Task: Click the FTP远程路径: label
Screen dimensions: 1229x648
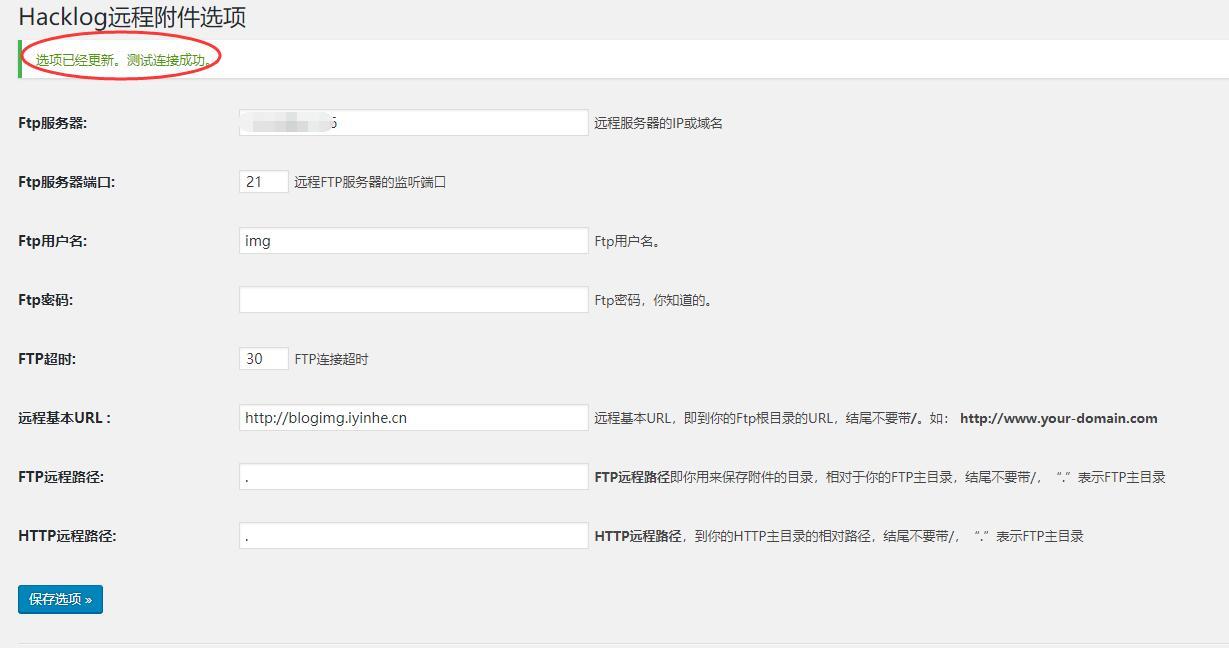Action: coord(61,477)
